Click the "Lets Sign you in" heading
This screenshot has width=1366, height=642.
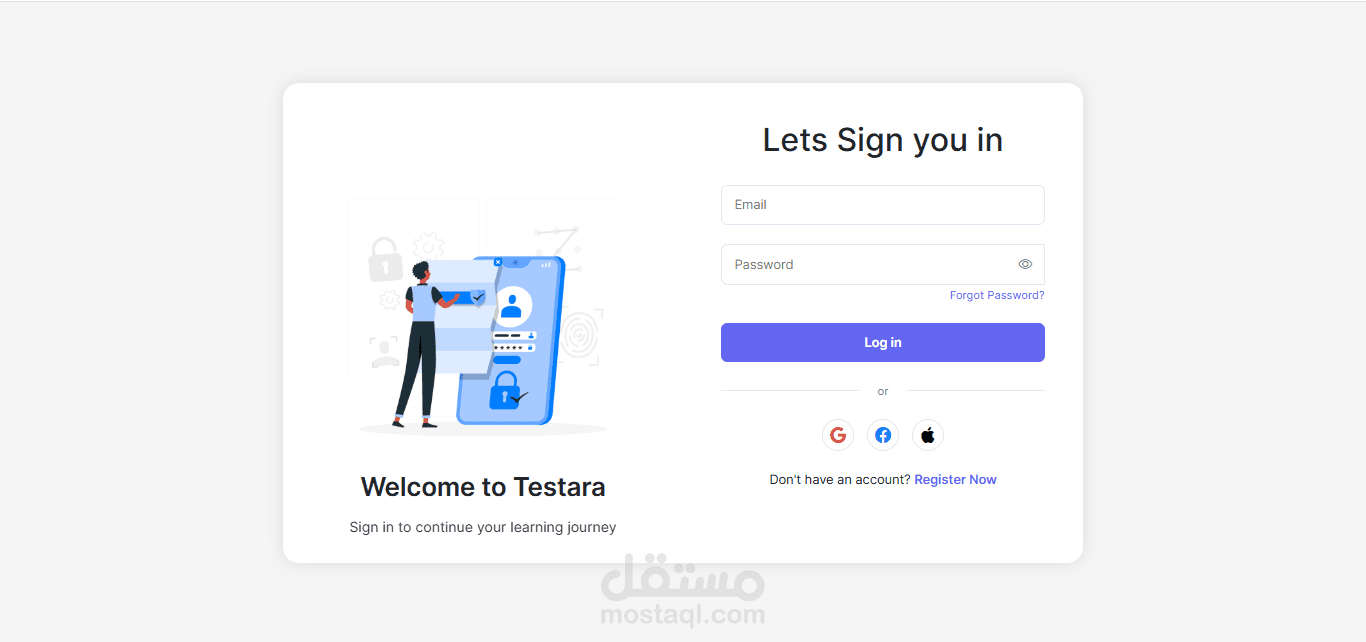pos(883,140)
